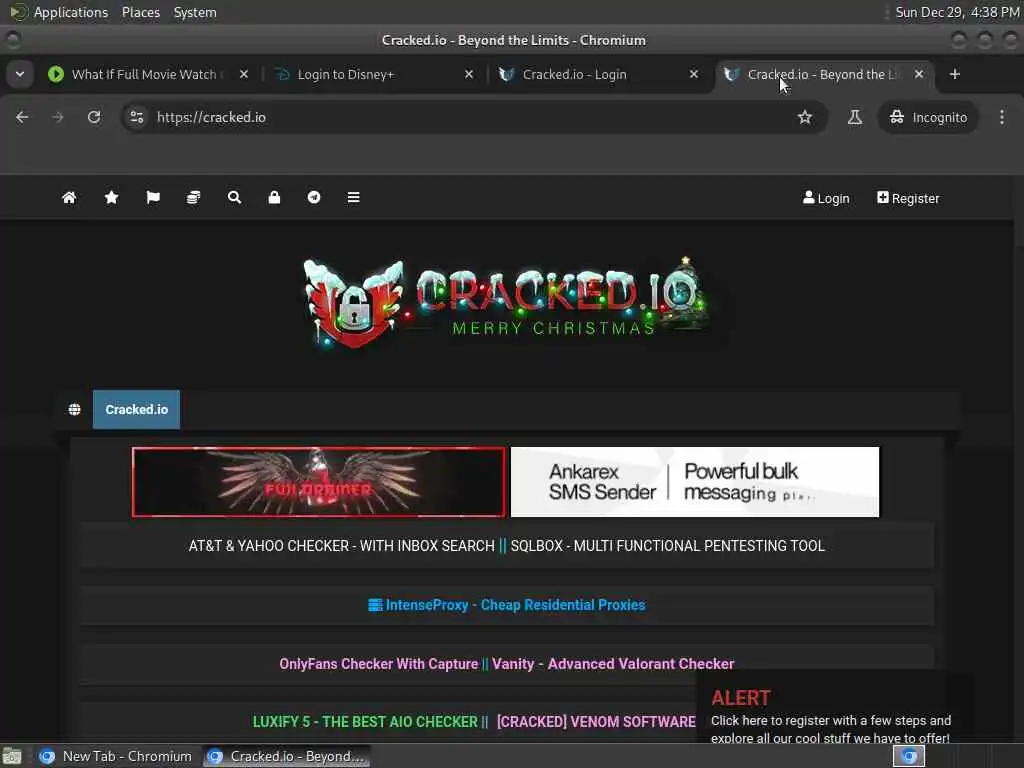Open the home icon in site navbar

69,197
